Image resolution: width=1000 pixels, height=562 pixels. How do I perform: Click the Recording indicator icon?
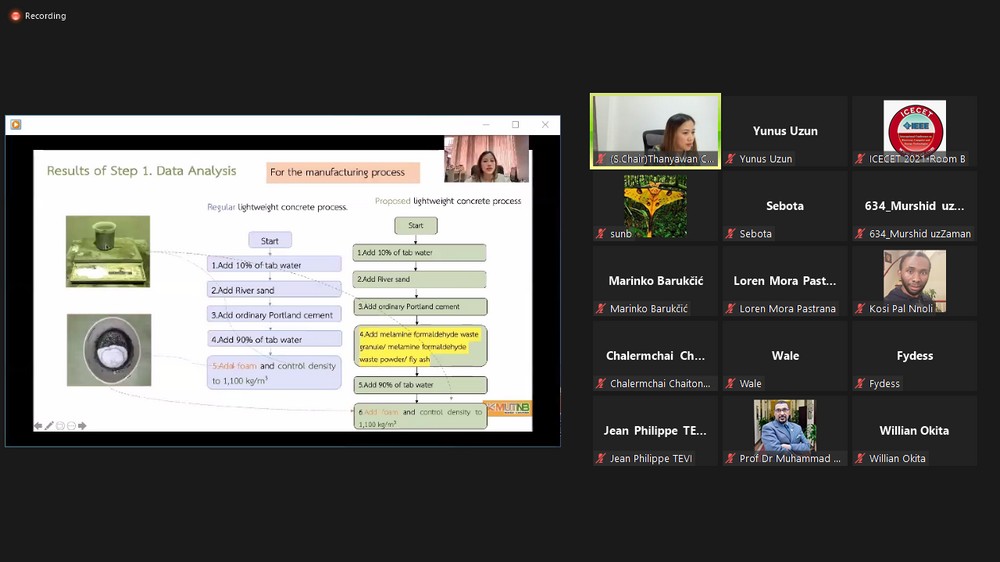15,16
